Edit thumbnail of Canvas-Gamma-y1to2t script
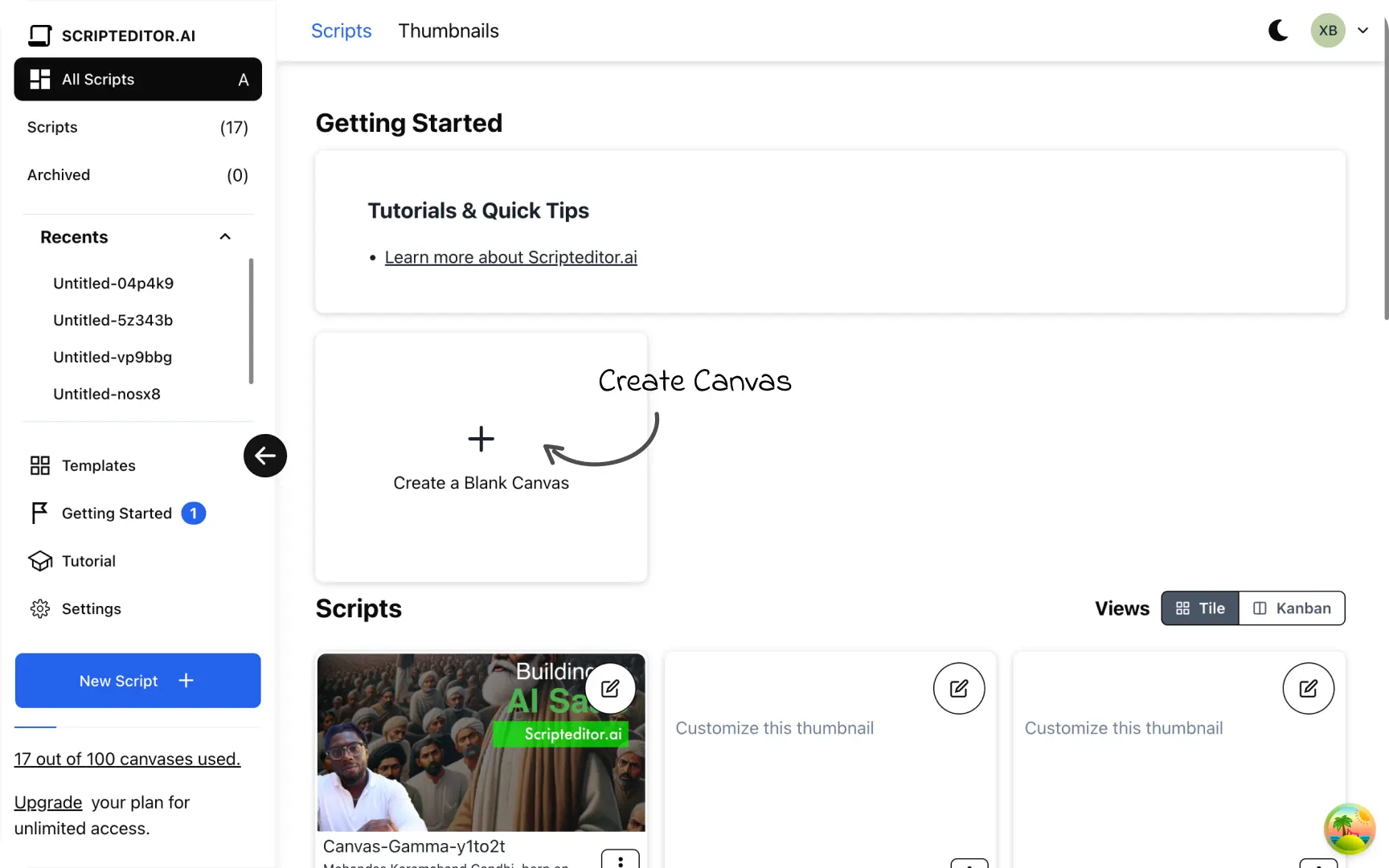The width and height of the screenshot is (1389, 868). pyautogui.click(x=610, y=688)
